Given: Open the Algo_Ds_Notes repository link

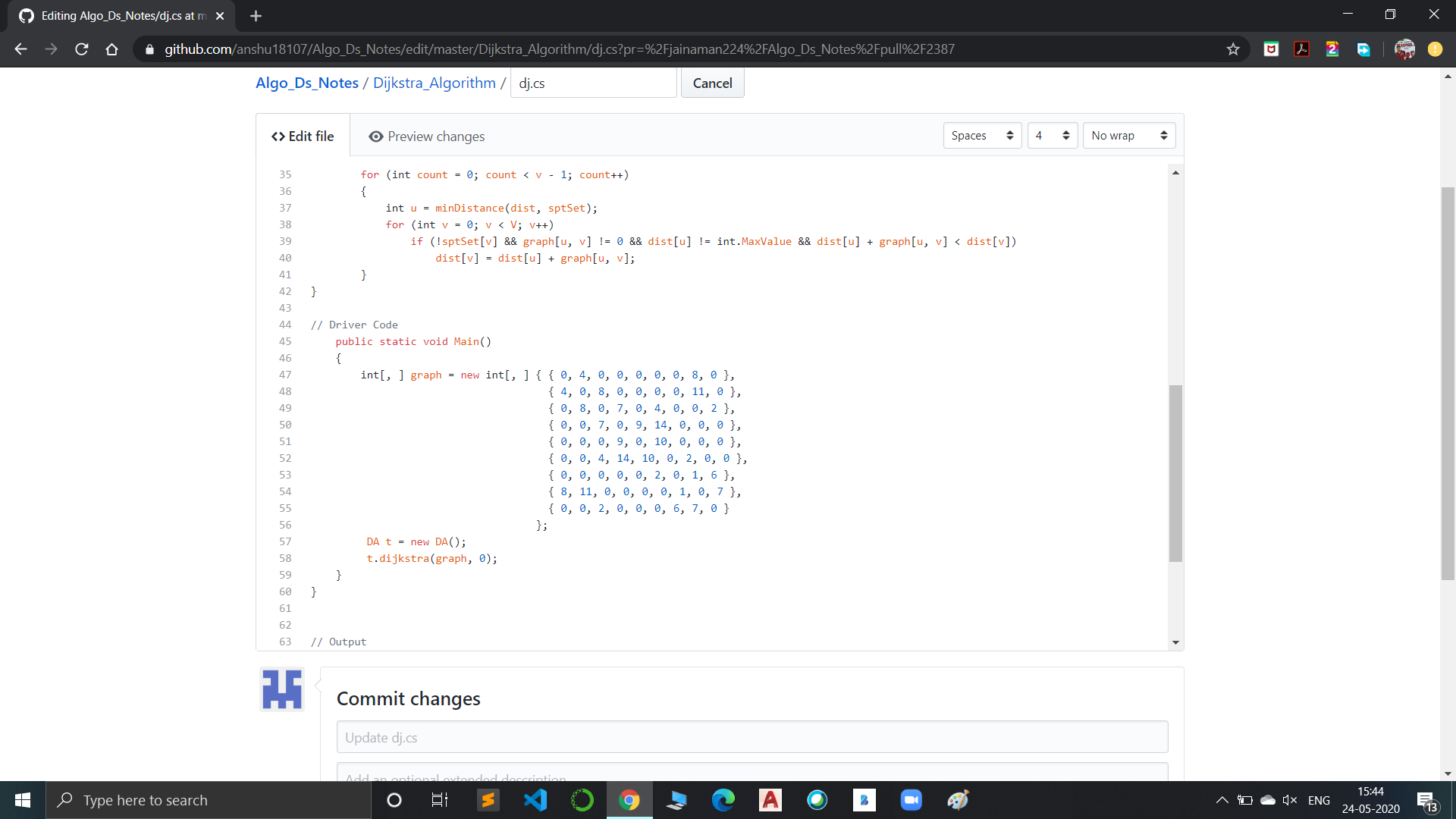Looking at the screenshot, I should [306, 83].
